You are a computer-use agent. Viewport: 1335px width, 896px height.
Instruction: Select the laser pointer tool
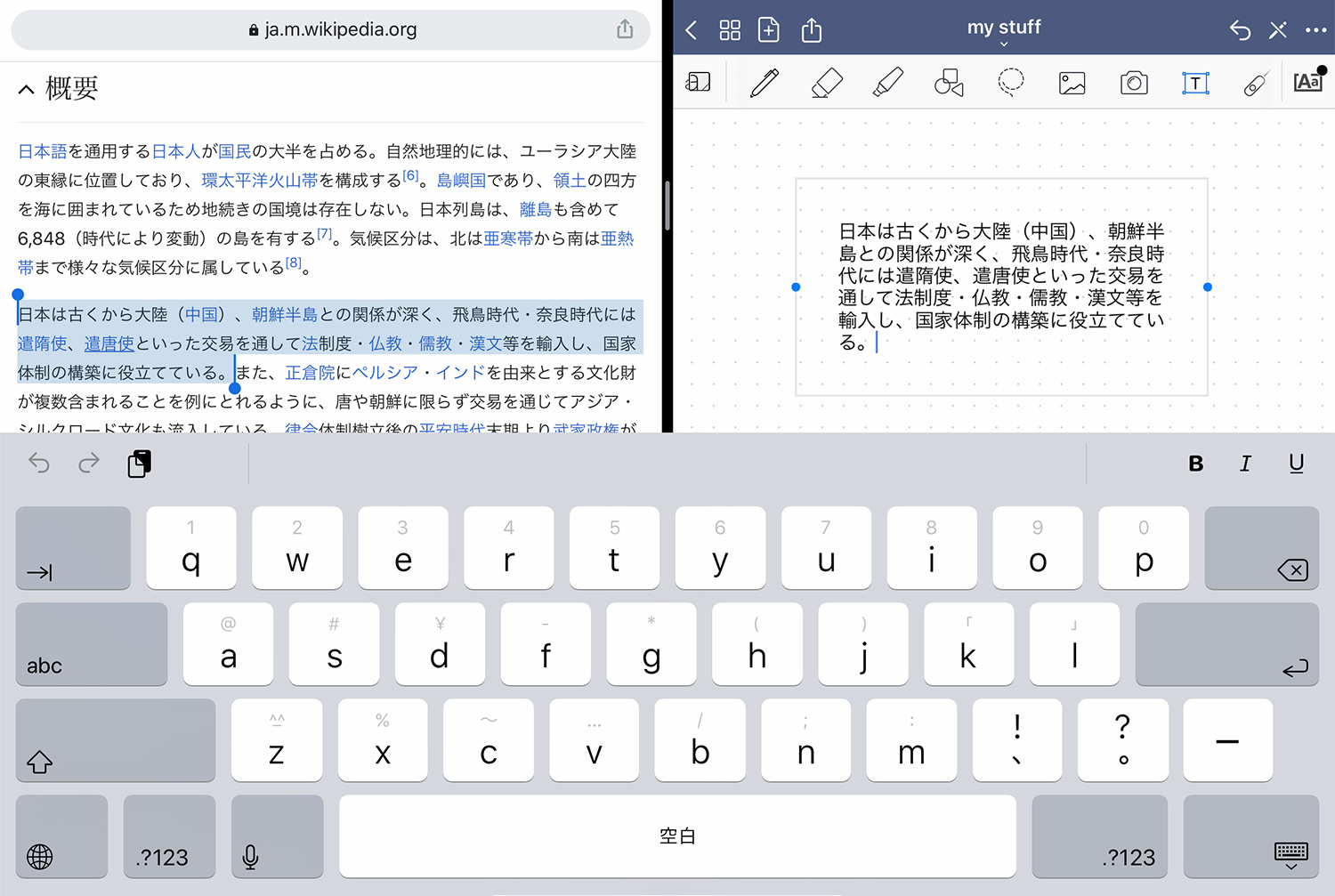pos(1255,84)
